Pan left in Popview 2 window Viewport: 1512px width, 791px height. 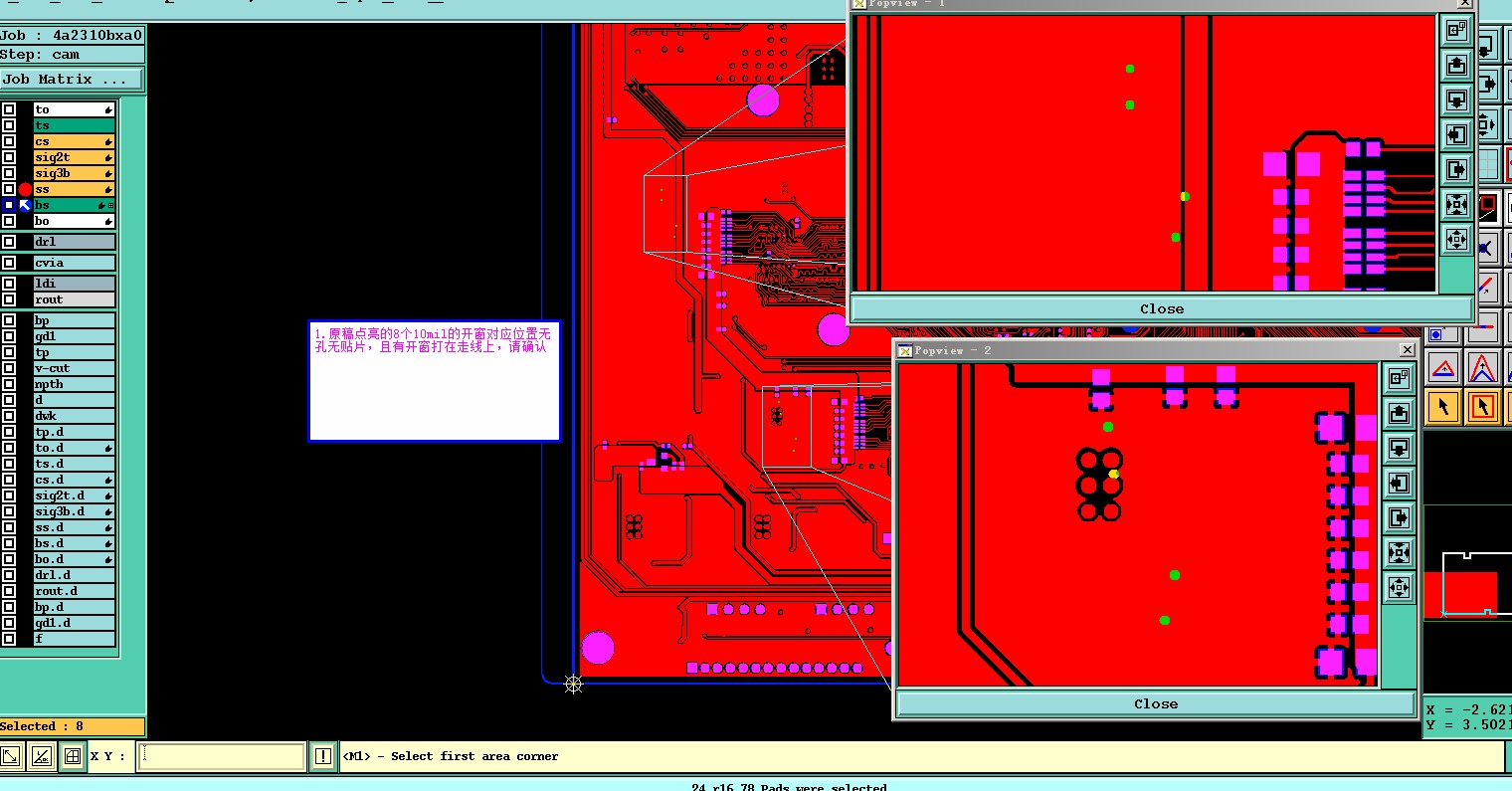point(1400,483)
